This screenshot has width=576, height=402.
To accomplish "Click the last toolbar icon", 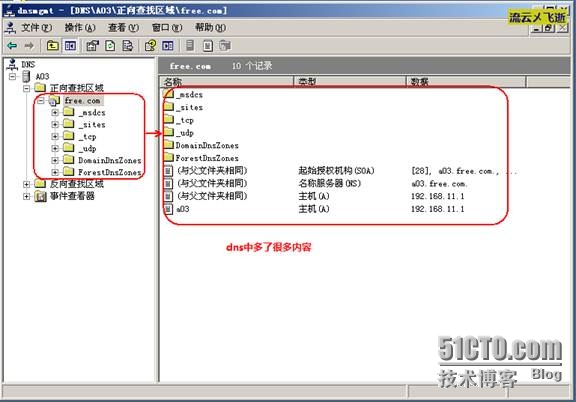I will pyautogui.click(x=225, y=46).
